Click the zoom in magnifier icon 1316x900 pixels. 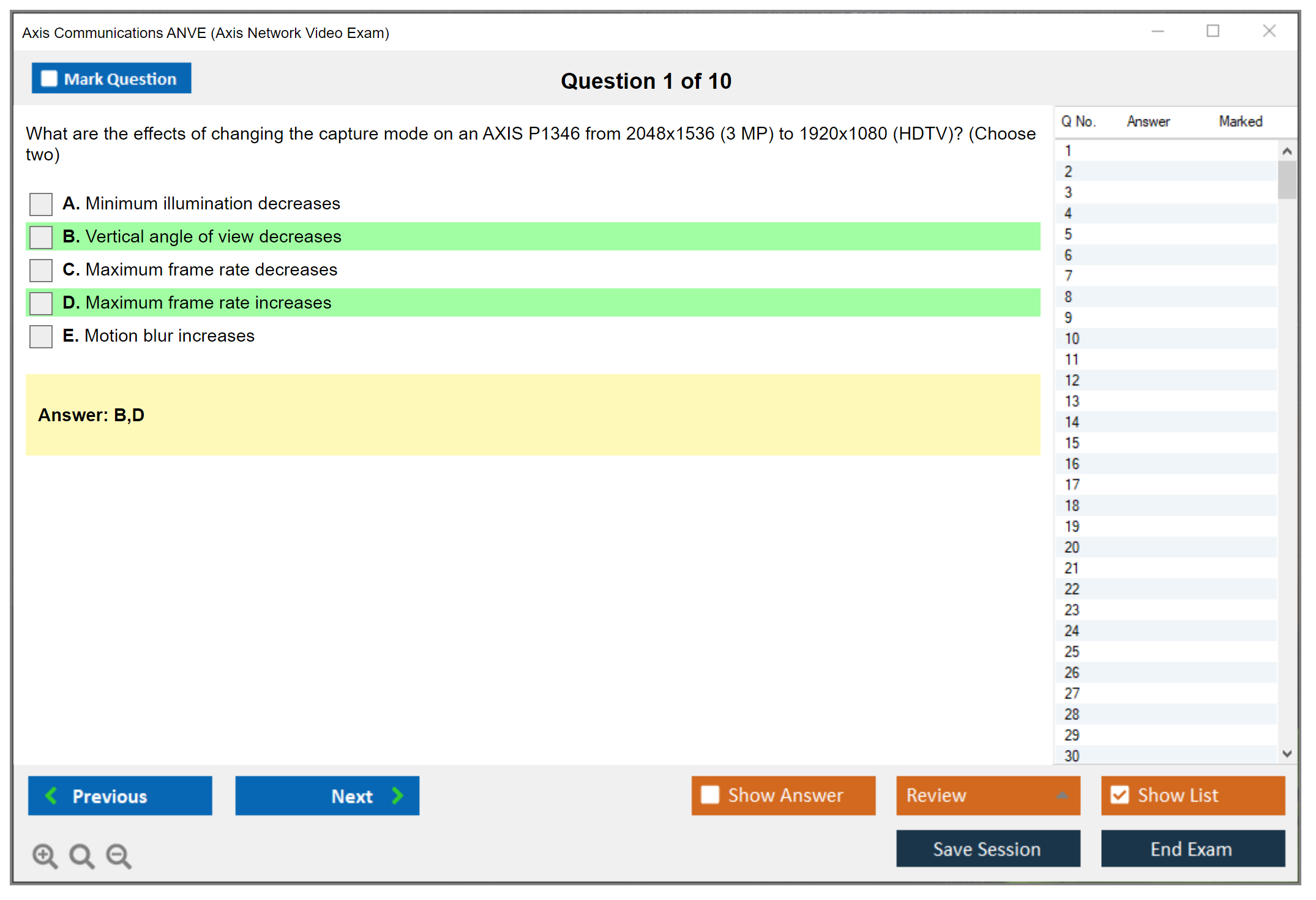[x=45, y=855]
